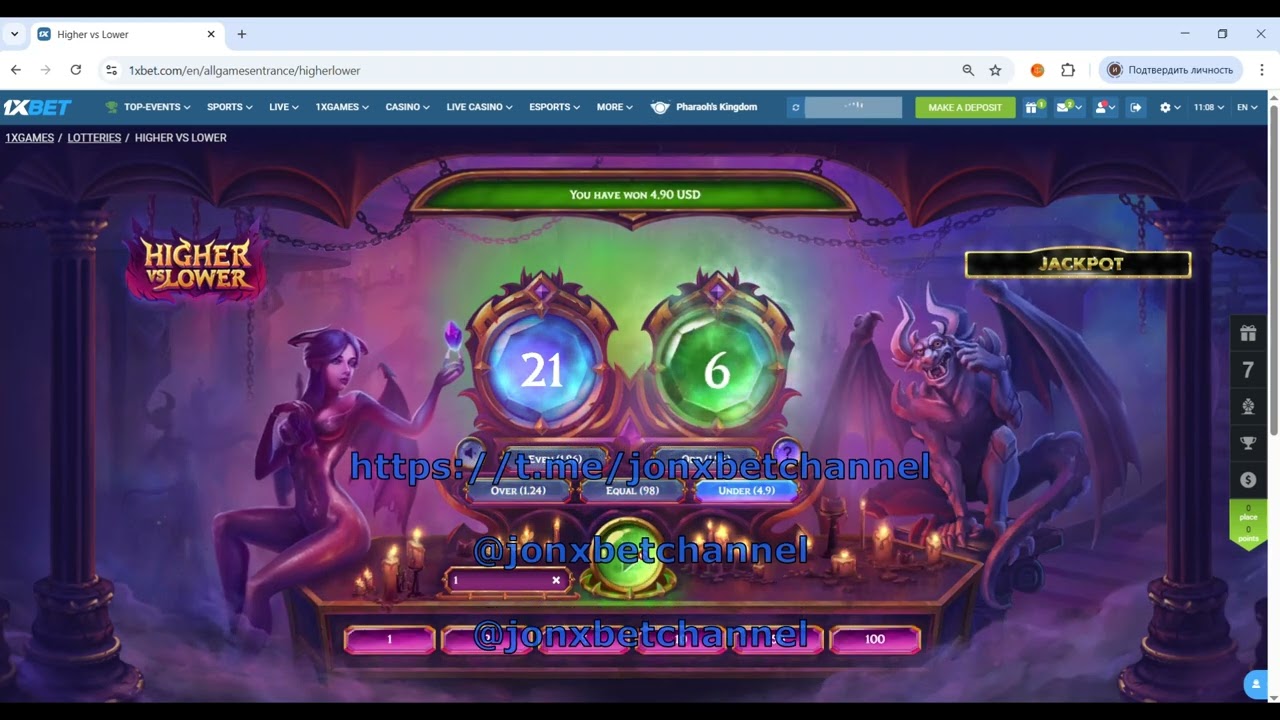The image size is (1280, 720).
Task: Open the gift bonuses icon in header
Action: (x=1033, y=107)
